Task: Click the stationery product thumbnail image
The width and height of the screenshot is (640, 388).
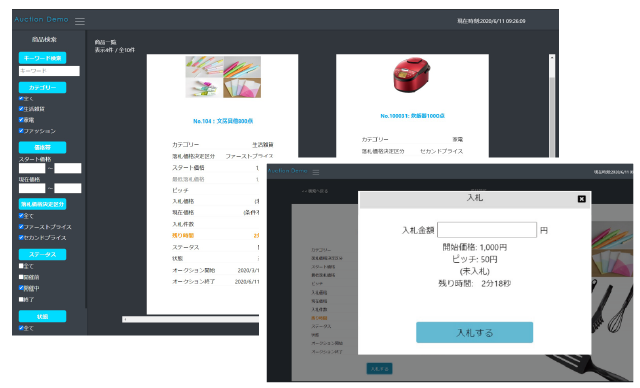Action: (x=223, y=77)
